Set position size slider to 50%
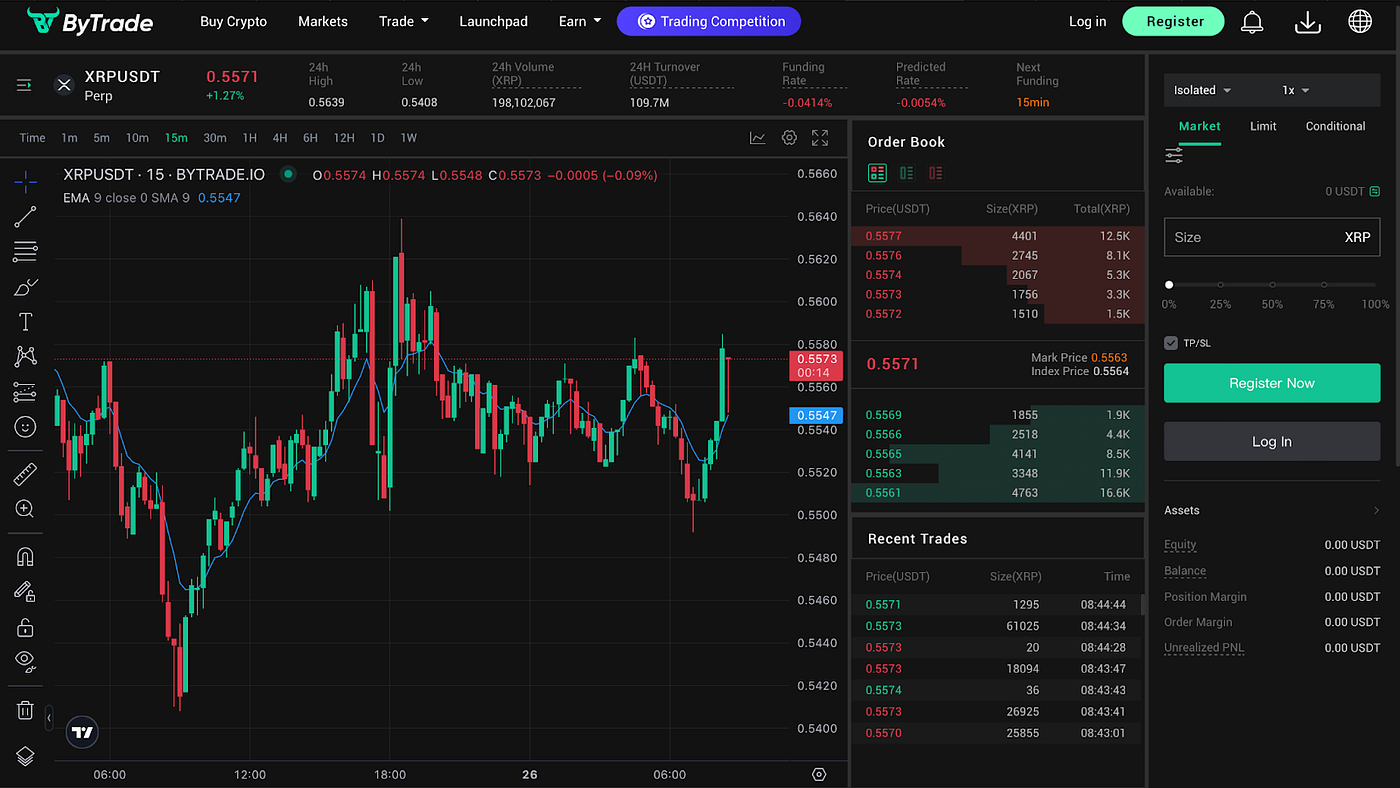This screenshot has height=788, width=1400. (x=1271, y=285)
